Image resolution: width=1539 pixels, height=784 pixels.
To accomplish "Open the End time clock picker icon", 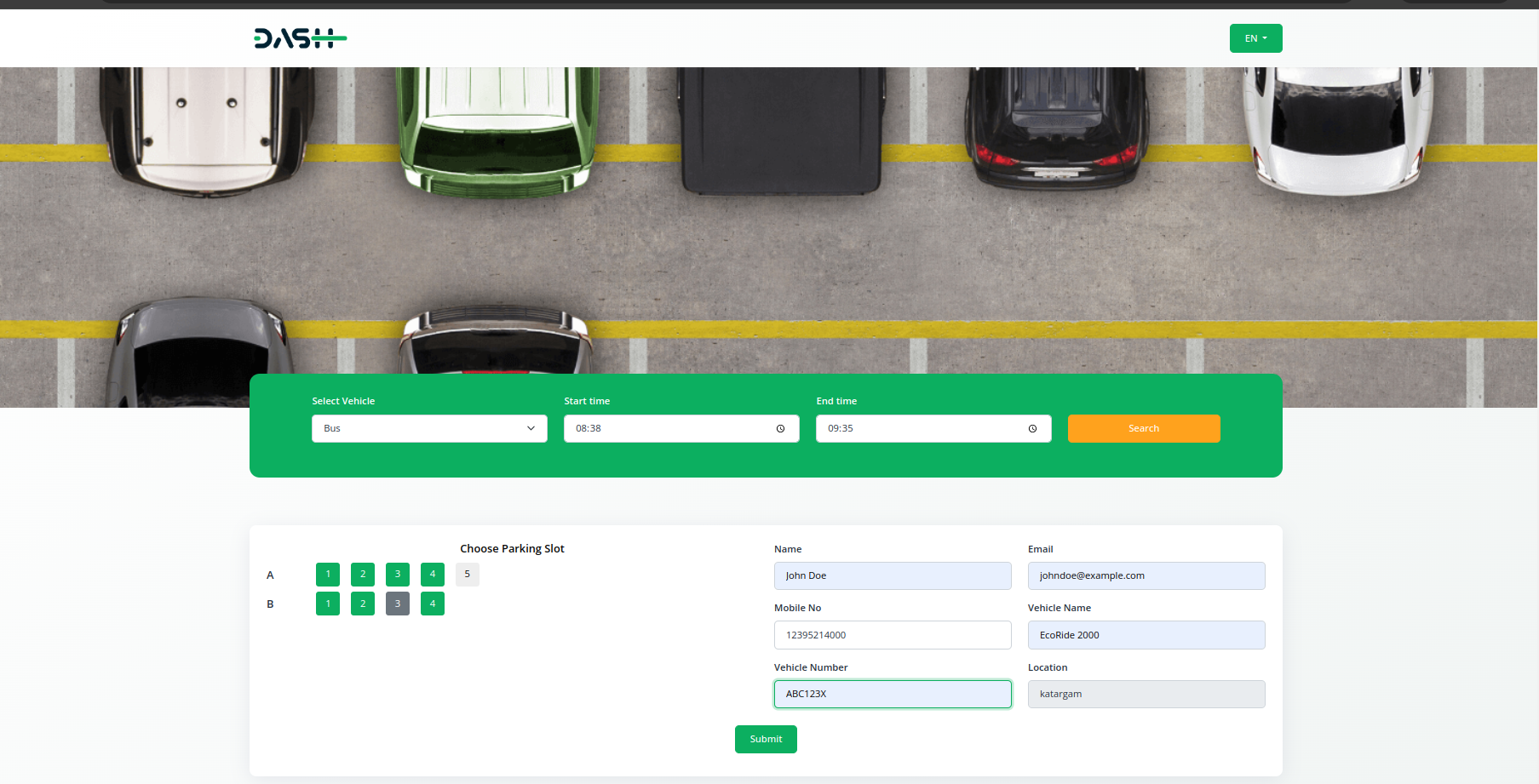I will click(x=1032, y=429).
